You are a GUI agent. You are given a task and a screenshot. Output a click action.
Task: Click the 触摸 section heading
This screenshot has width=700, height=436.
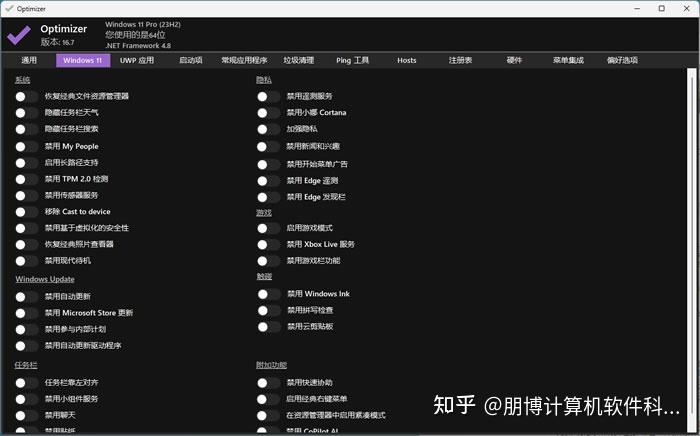[x=264, y=277]
